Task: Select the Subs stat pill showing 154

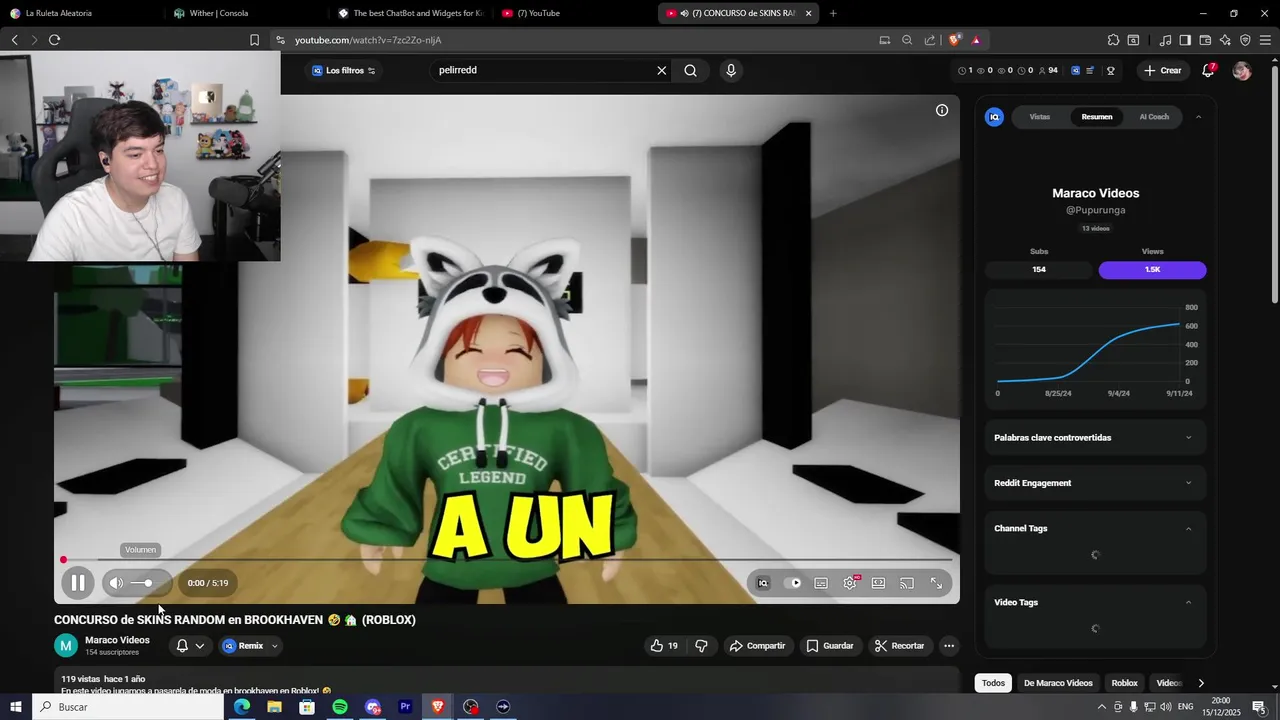Action: point(1039,270)
